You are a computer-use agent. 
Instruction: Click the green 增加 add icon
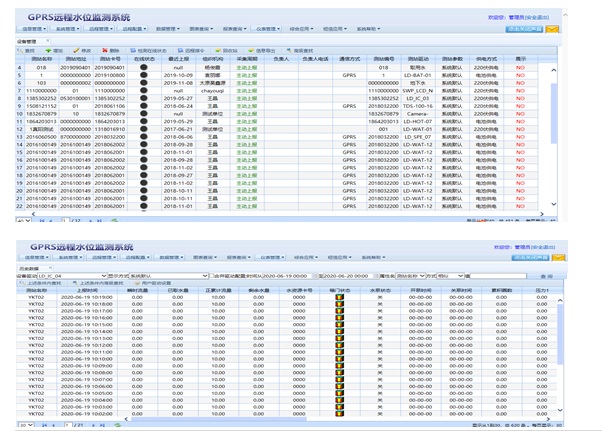click(x=48, y=51)
